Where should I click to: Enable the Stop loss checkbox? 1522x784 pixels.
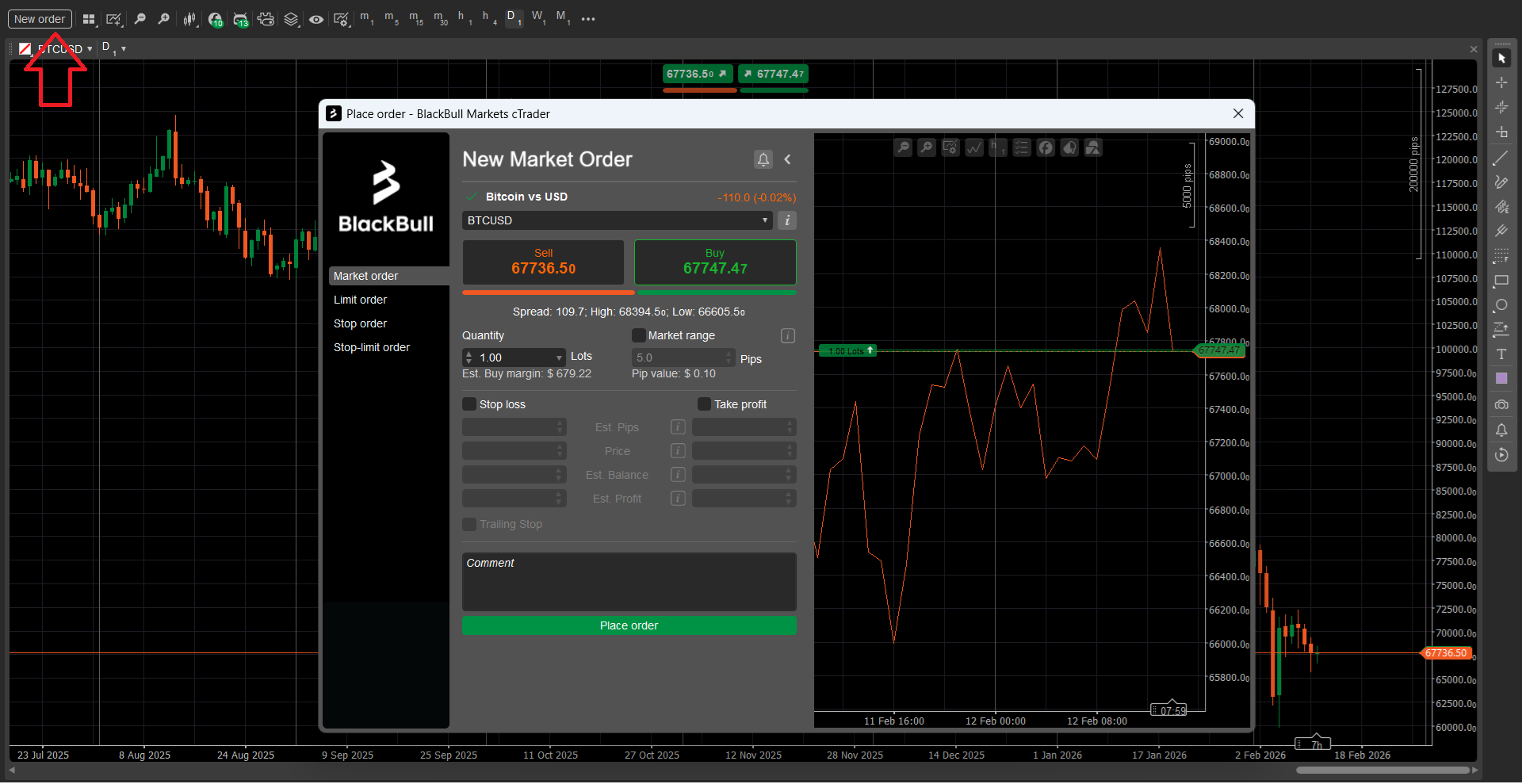pyautogui.click(x=469, y=404)
